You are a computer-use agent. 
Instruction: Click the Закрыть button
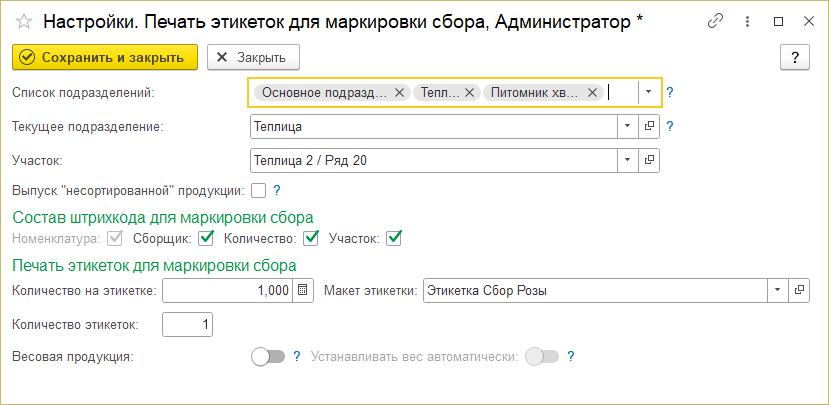(253, 57)
